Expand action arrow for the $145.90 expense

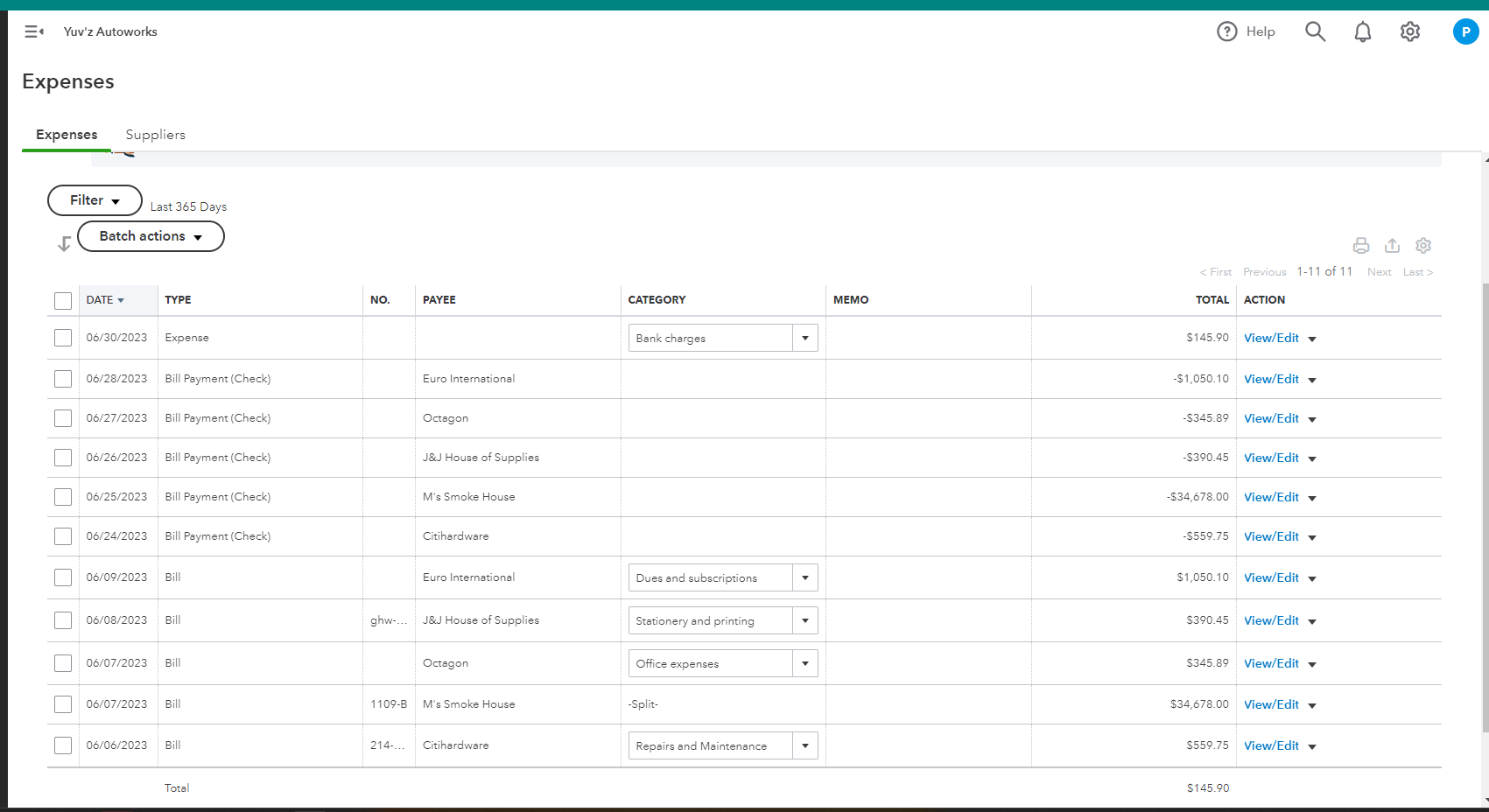pos(1312,339)
